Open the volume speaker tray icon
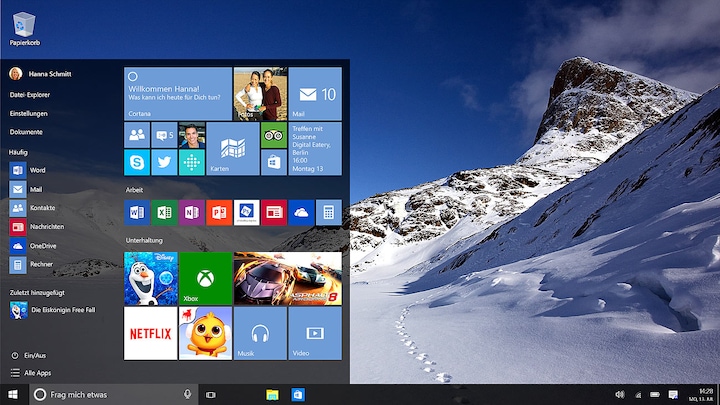This screenshot has width=720, height=405. pos(620,394)
